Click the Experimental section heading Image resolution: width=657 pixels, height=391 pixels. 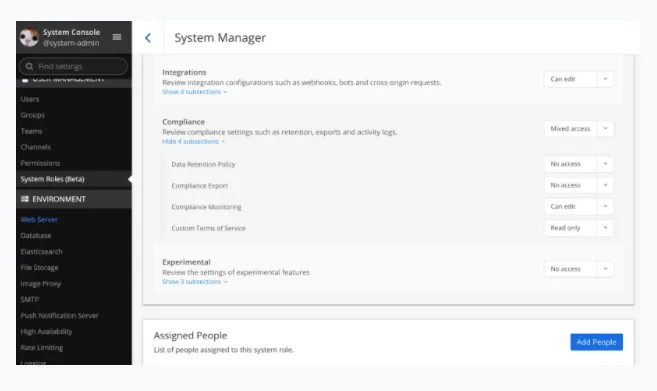pos(186,262)
